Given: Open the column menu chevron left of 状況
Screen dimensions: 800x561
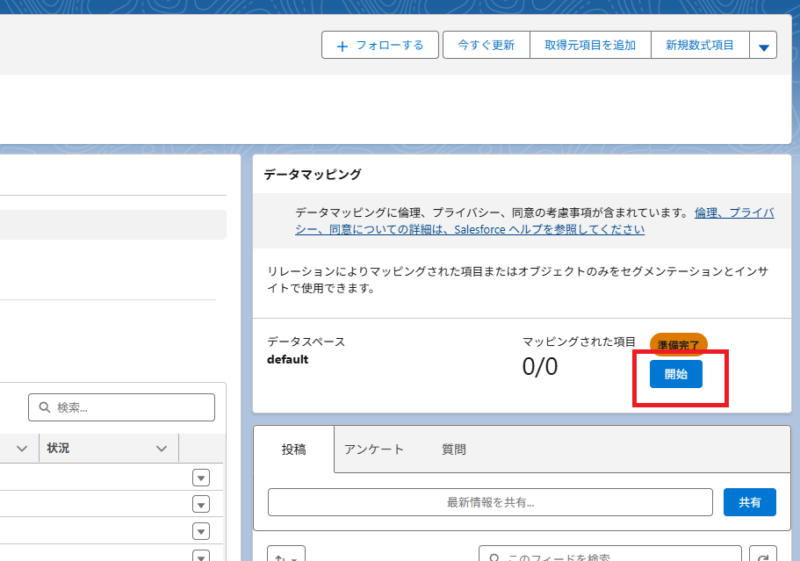Looking at the screenshot, I should [21, 449].
